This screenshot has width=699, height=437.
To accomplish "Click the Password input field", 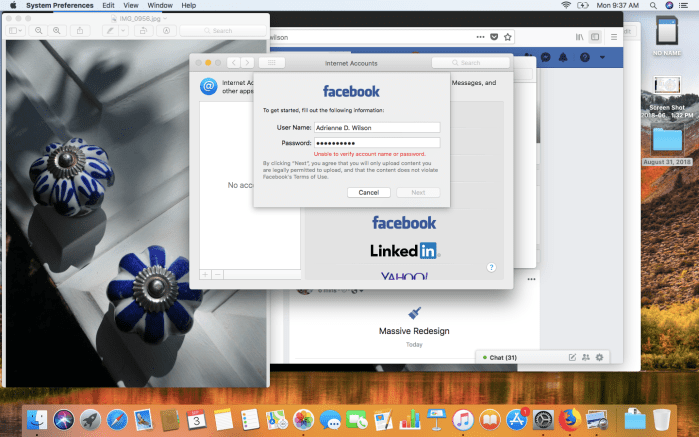I will pos(376,142).
